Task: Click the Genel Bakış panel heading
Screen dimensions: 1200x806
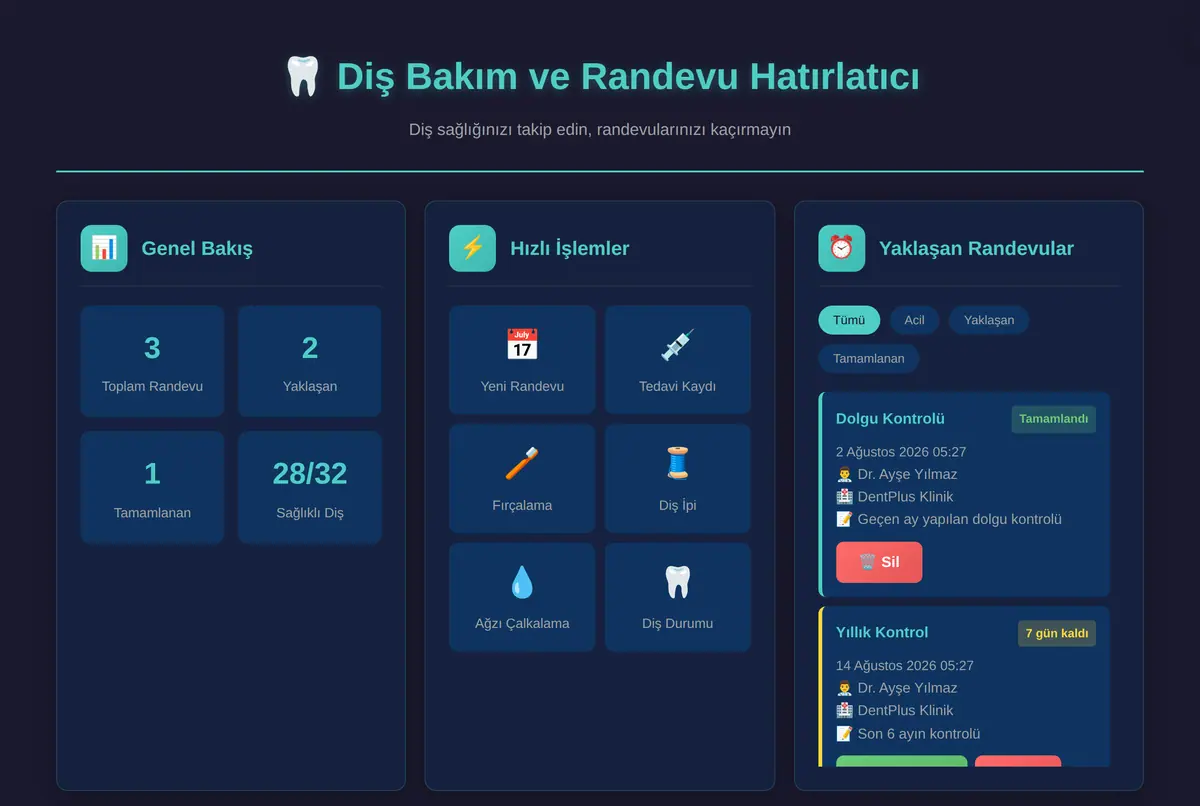Action: pyautogui.click(x=197, y=248)
